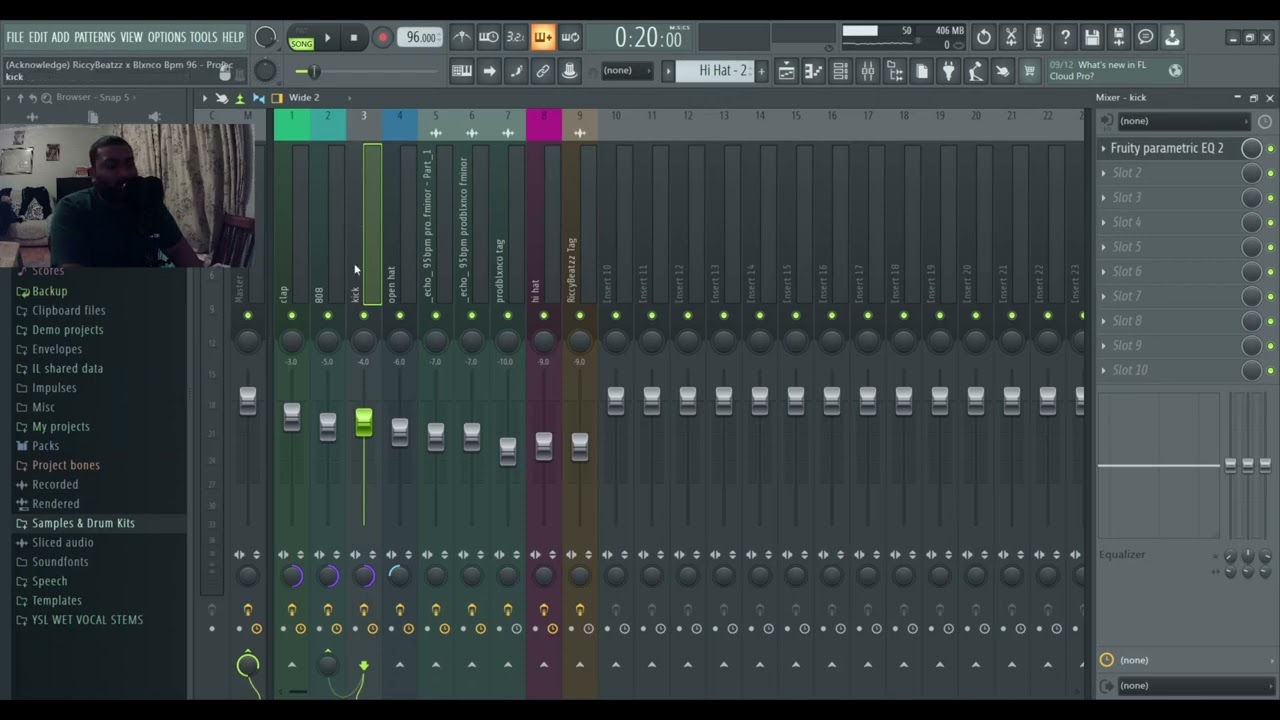
Task: Open Samples & Drum Kits folder
Action: (83, 523)
